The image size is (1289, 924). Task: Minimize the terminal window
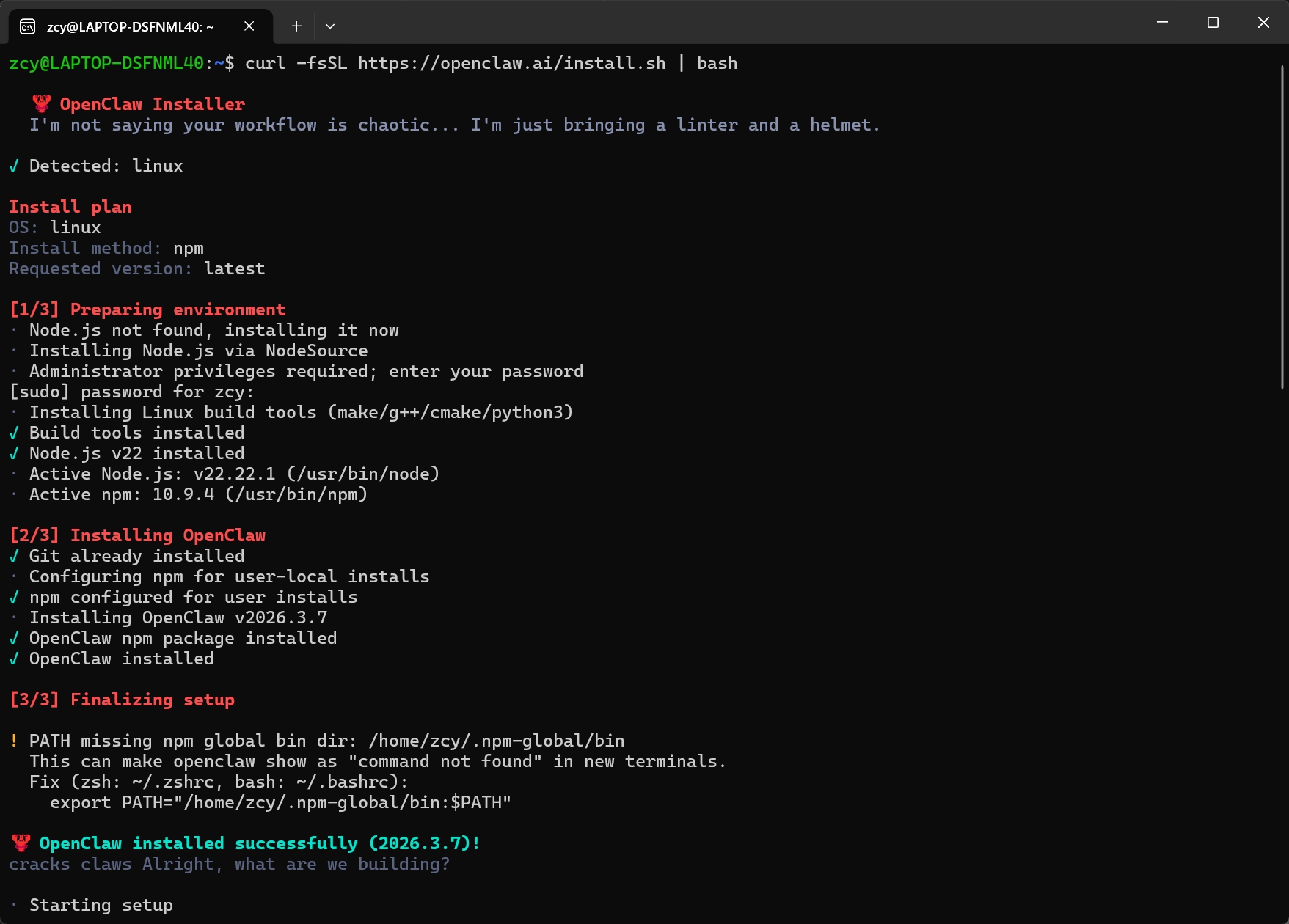click(x=1162, y=23)
